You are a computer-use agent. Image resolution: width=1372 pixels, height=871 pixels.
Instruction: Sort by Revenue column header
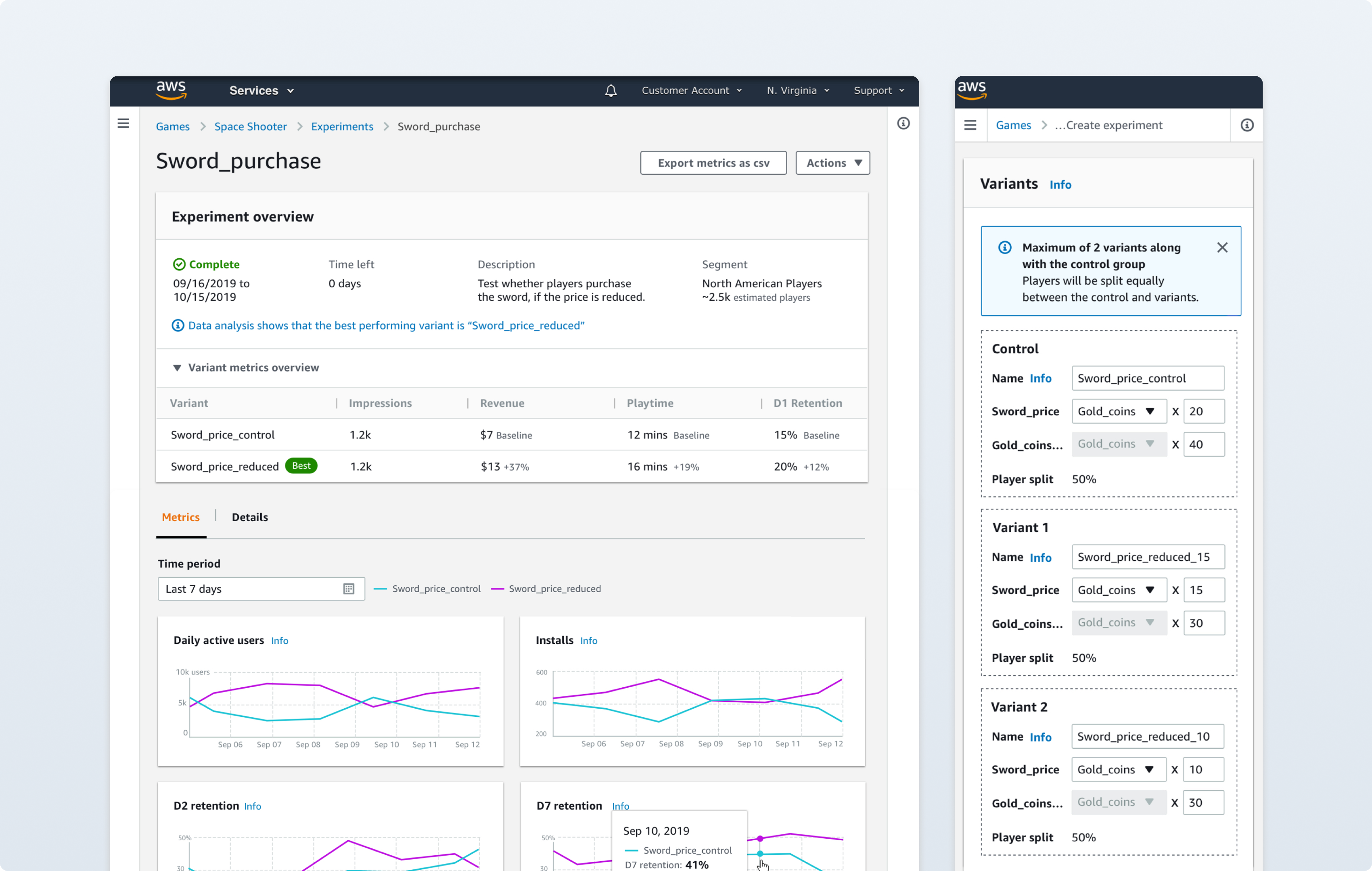click(502, 403)
